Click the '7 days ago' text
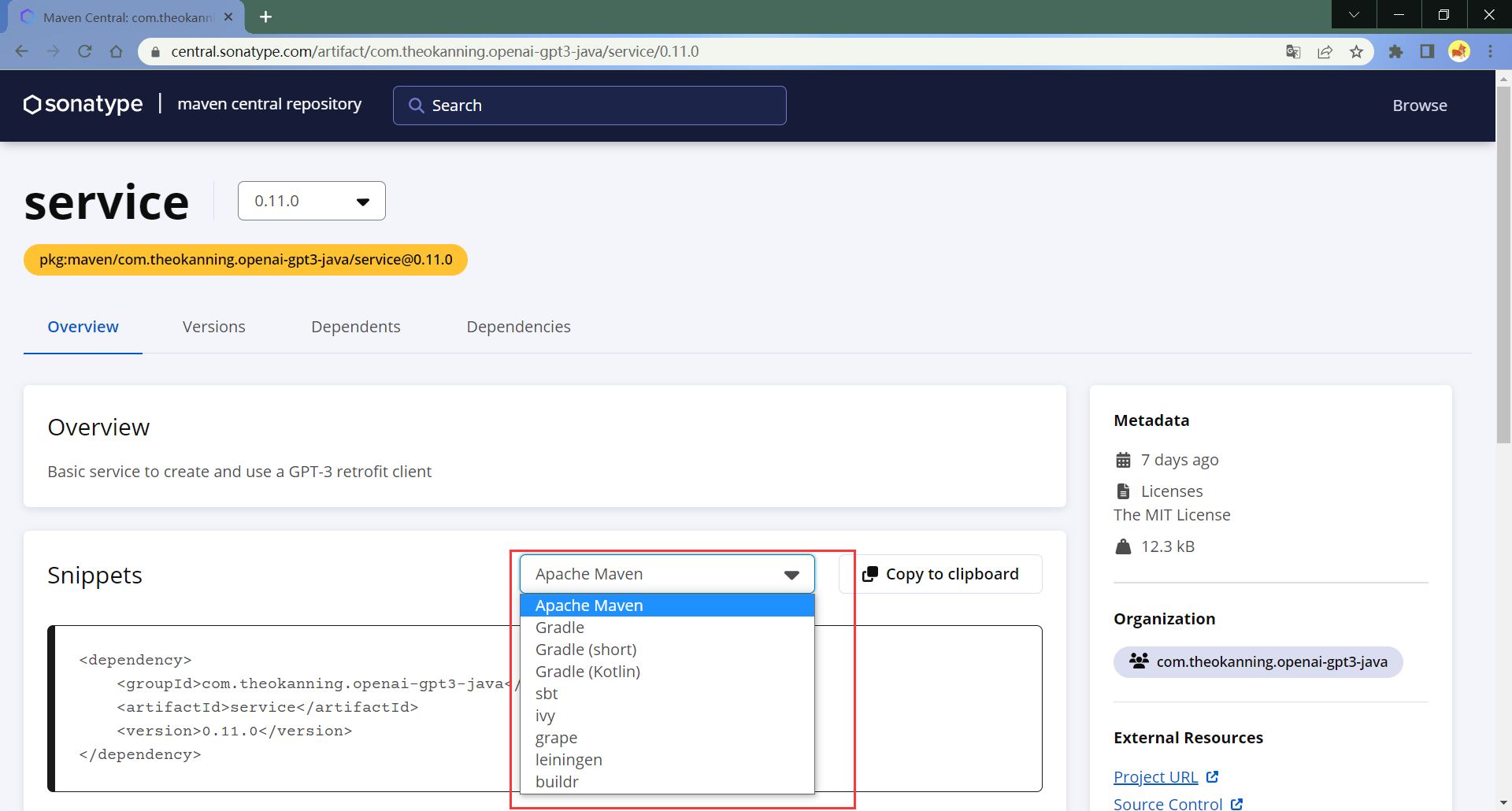 pyautogui.click(x=1180, y=460)
